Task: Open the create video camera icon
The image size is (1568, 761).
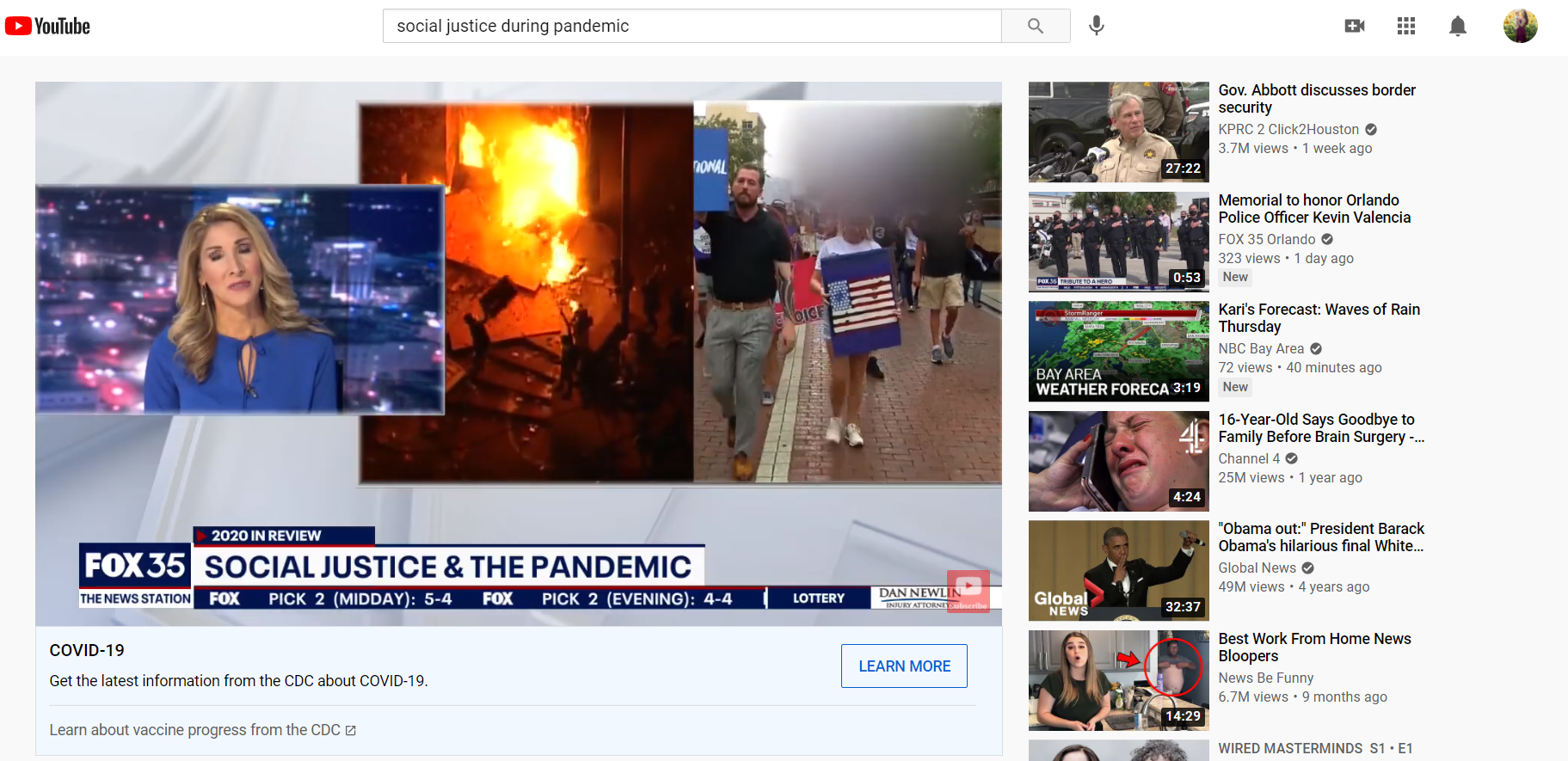Action: [x=1355, y=26]
